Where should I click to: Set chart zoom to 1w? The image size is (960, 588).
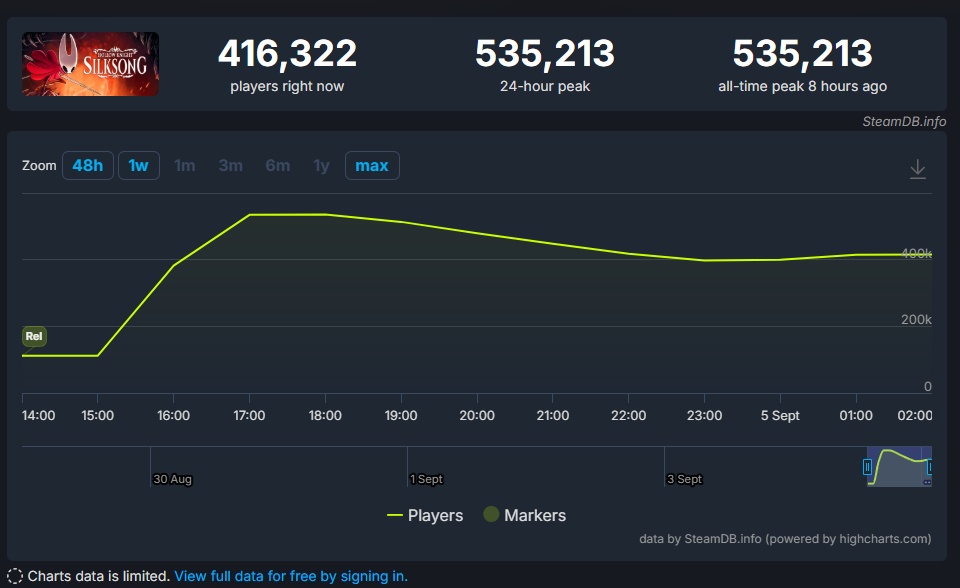coord(138,165)
